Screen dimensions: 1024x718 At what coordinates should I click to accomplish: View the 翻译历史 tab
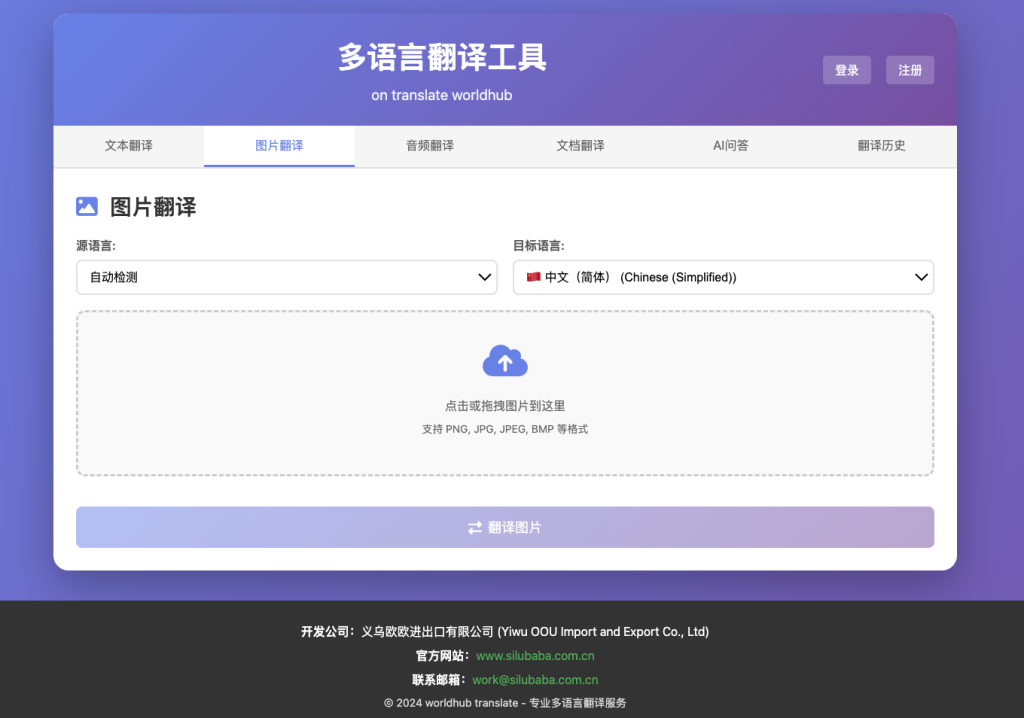click(881, 146)
